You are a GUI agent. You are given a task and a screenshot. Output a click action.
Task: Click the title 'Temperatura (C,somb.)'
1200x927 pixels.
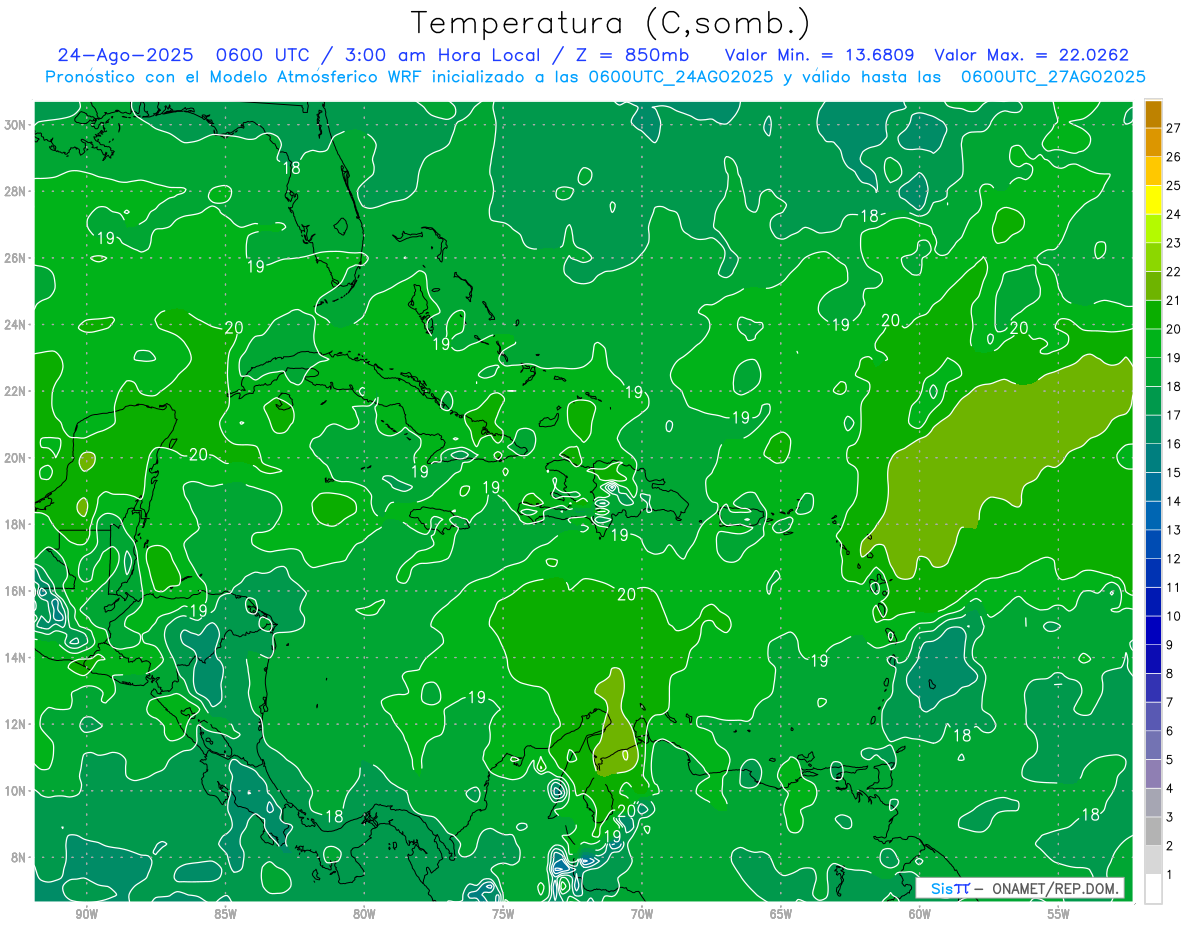point(611,23)
